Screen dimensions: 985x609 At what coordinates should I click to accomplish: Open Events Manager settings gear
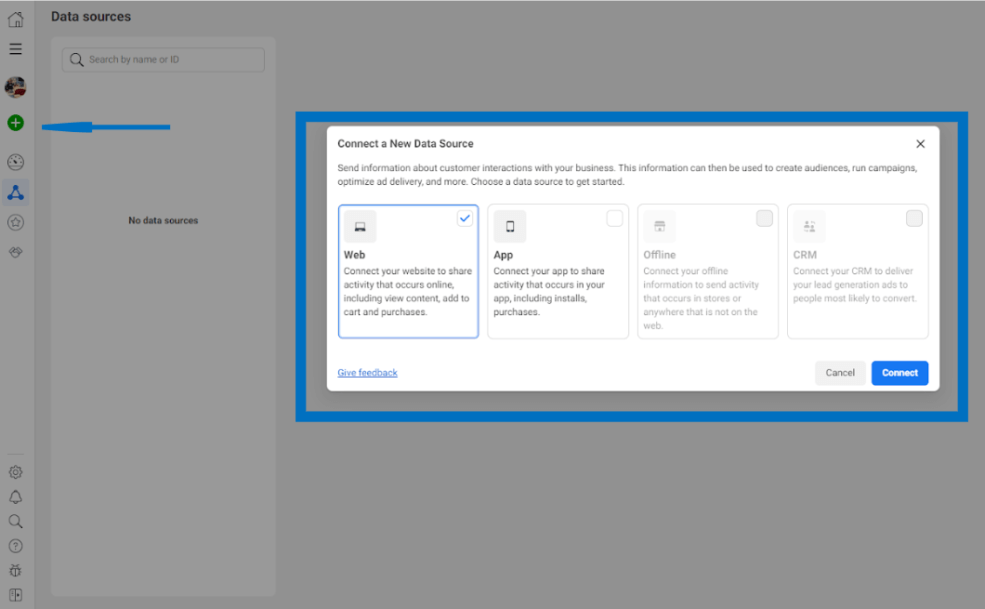pos(15,471)
